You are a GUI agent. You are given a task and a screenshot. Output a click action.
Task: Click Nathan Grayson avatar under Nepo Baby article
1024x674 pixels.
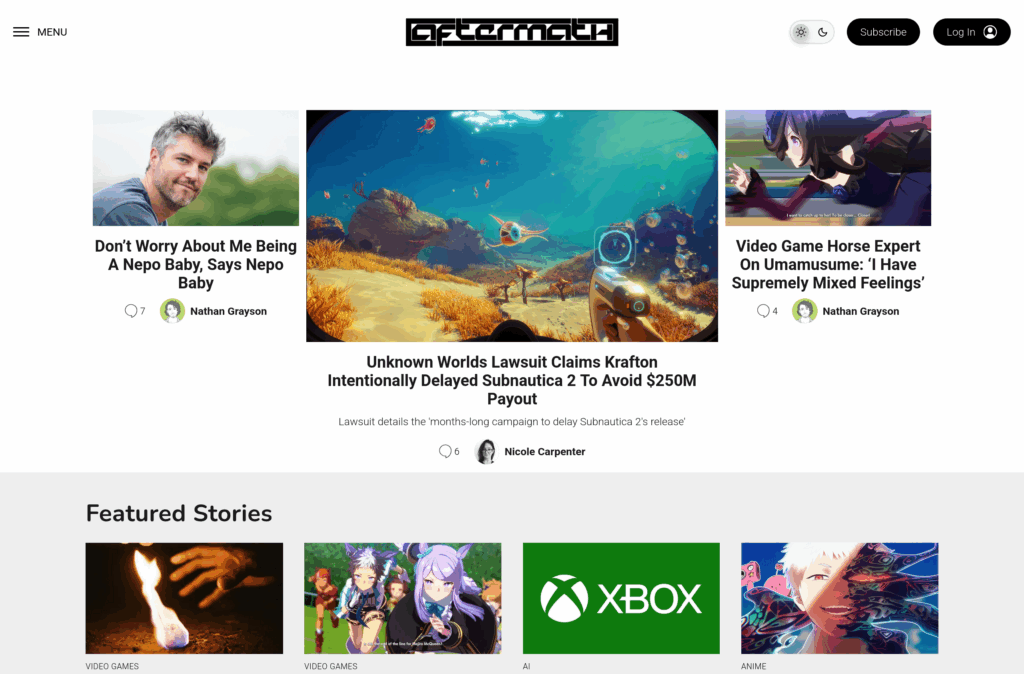(x=172, y=311)
